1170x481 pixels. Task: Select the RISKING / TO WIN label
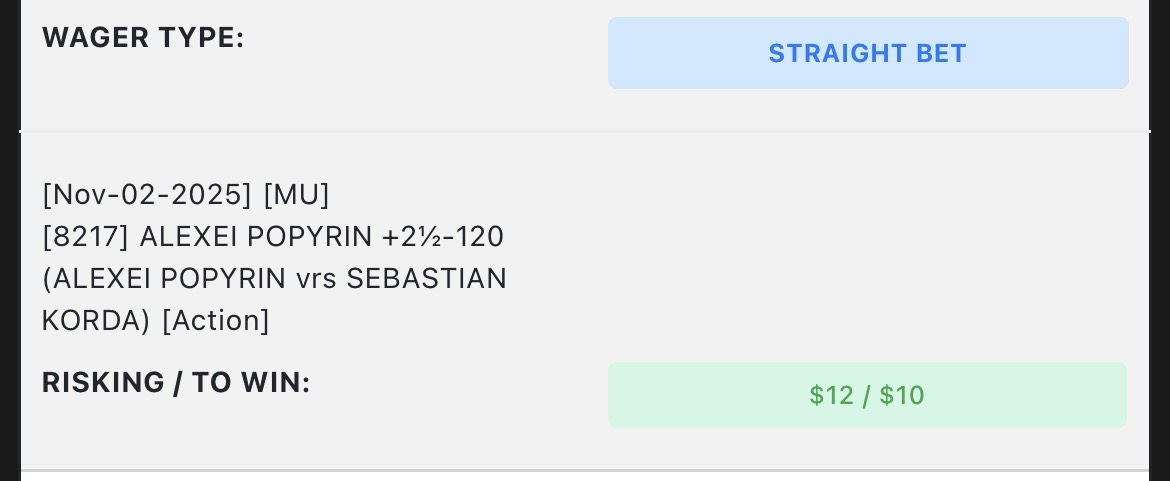click(x=176, y=382)
